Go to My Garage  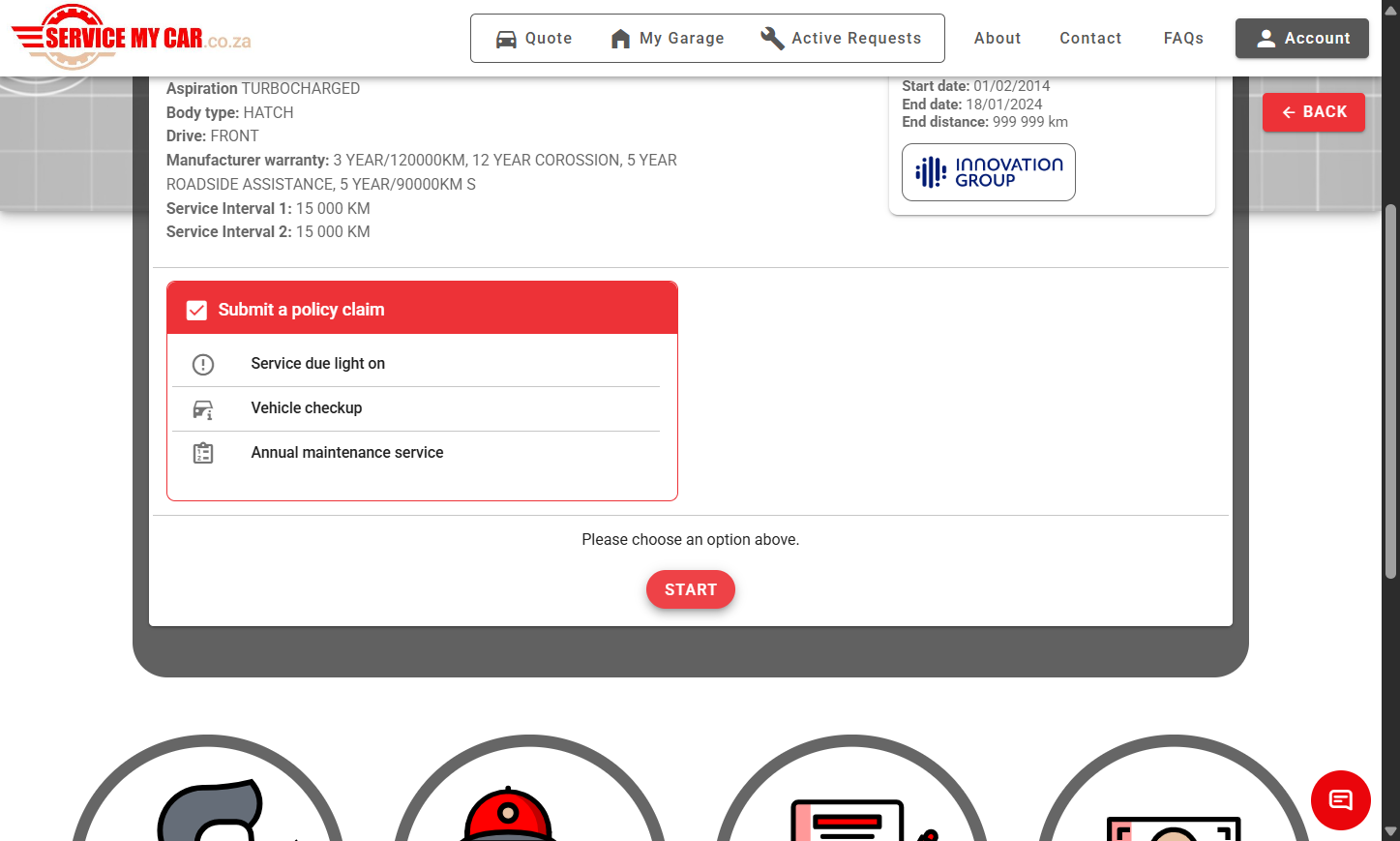pos(669,39)
